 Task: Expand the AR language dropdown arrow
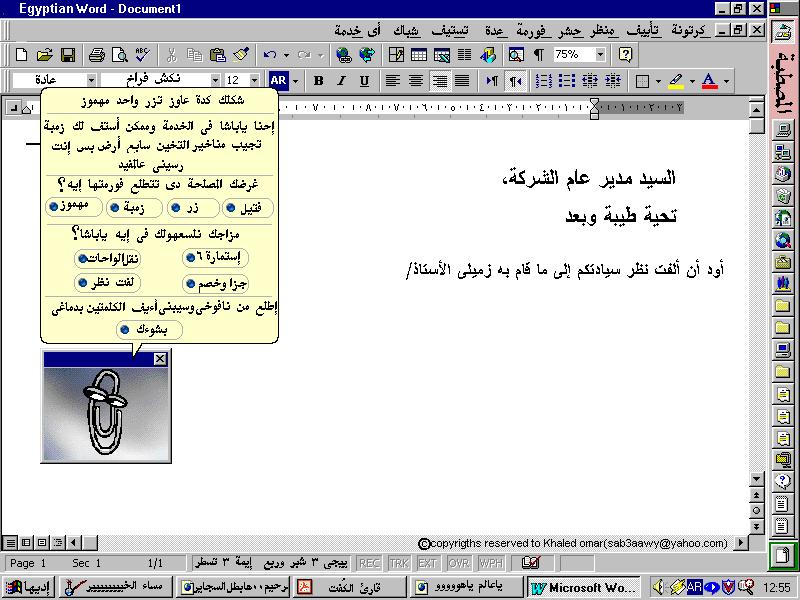click(x=295, y=81)
